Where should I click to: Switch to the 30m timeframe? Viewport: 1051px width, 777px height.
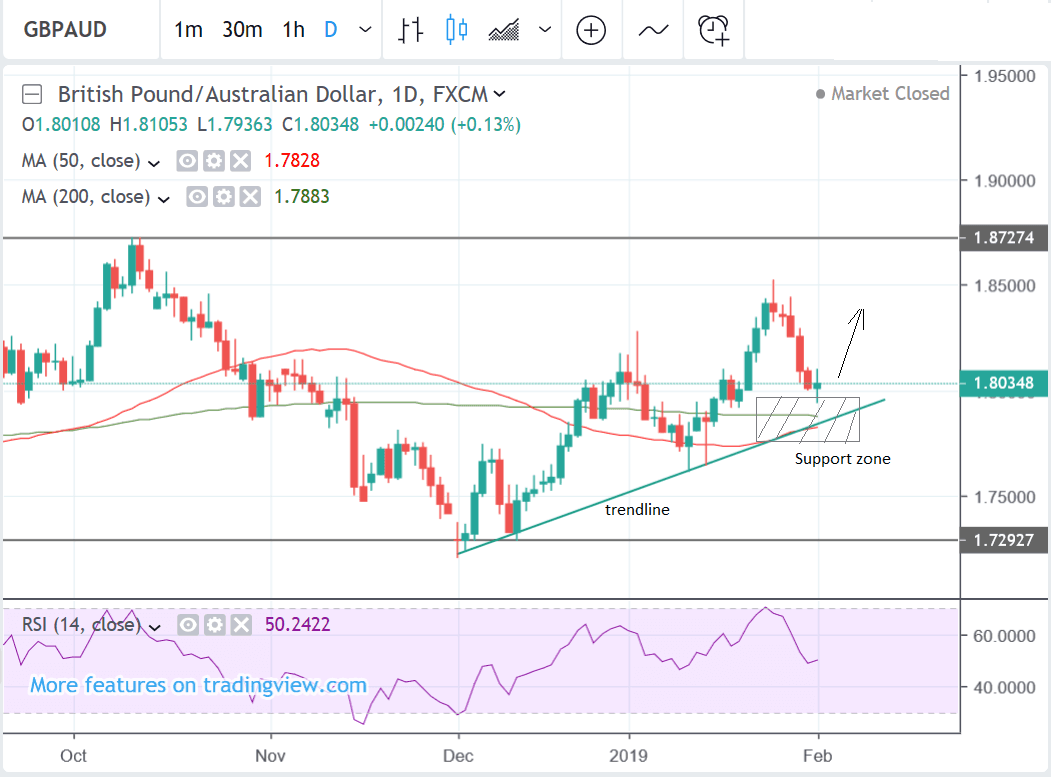coord(242,30)
